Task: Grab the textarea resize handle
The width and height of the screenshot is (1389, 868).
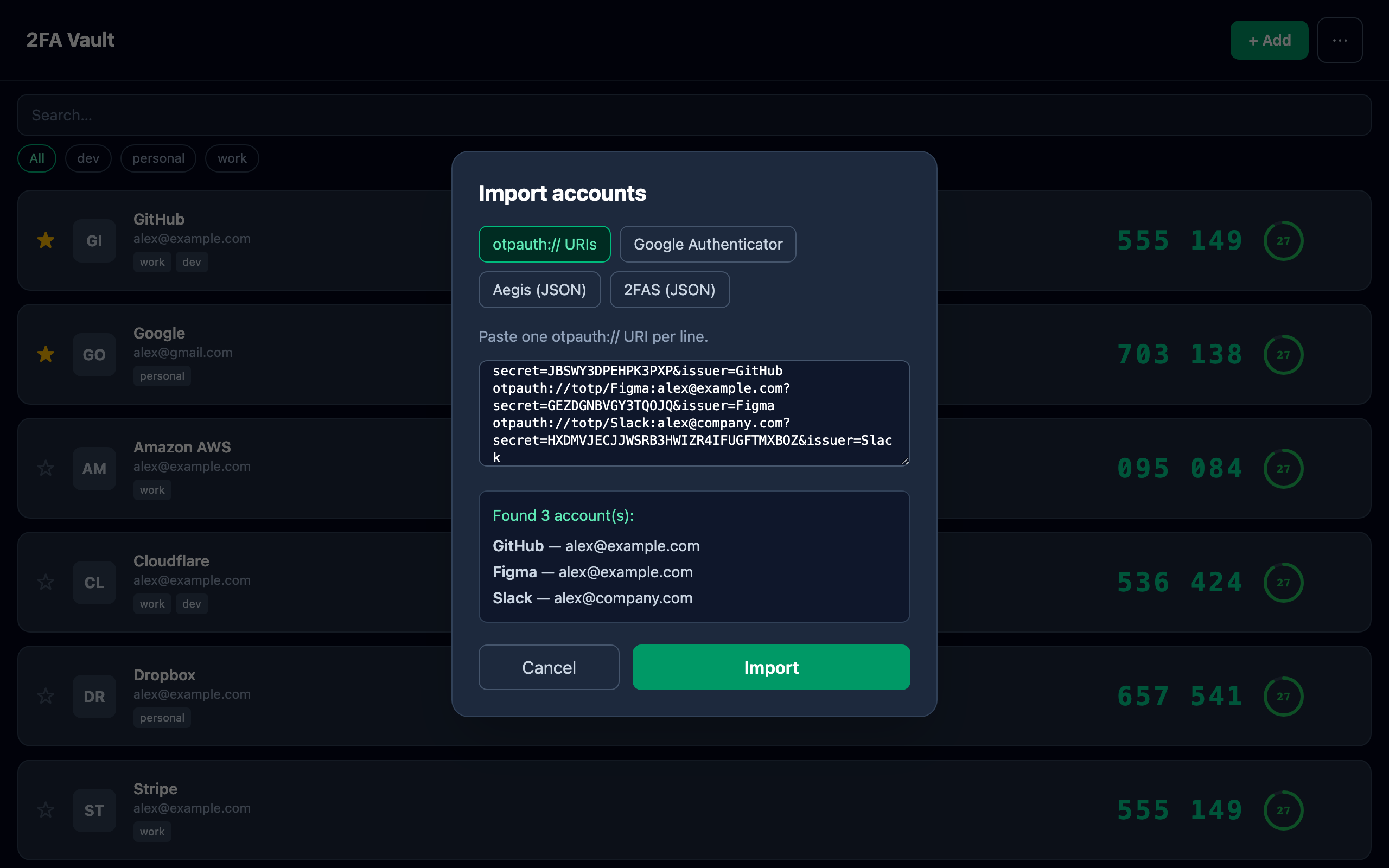Action: pos(904,461)
